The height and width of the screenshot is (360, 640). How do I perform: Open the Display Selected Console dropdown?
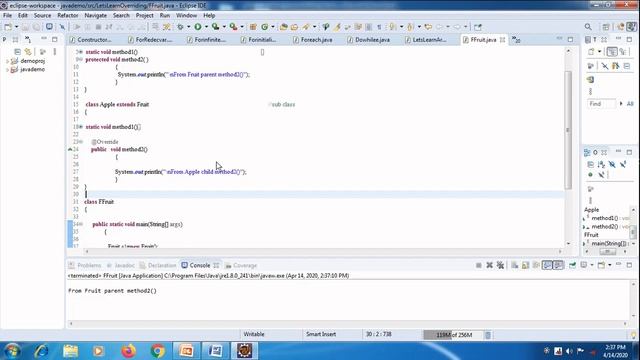[x=592, y=265]
